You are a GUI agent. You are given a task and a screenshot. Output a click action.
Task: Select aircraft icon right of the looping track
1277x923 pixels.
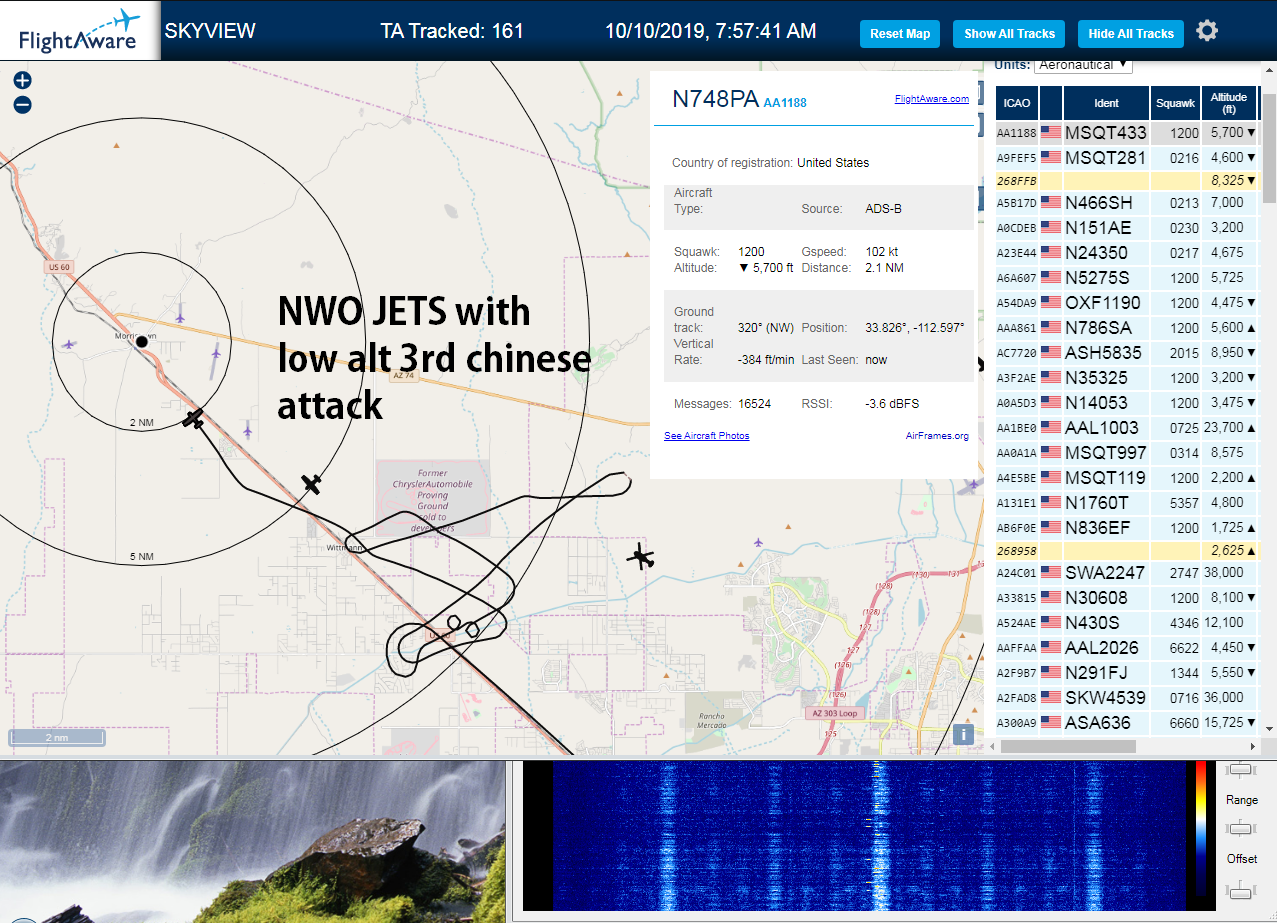tap(642, 557)
